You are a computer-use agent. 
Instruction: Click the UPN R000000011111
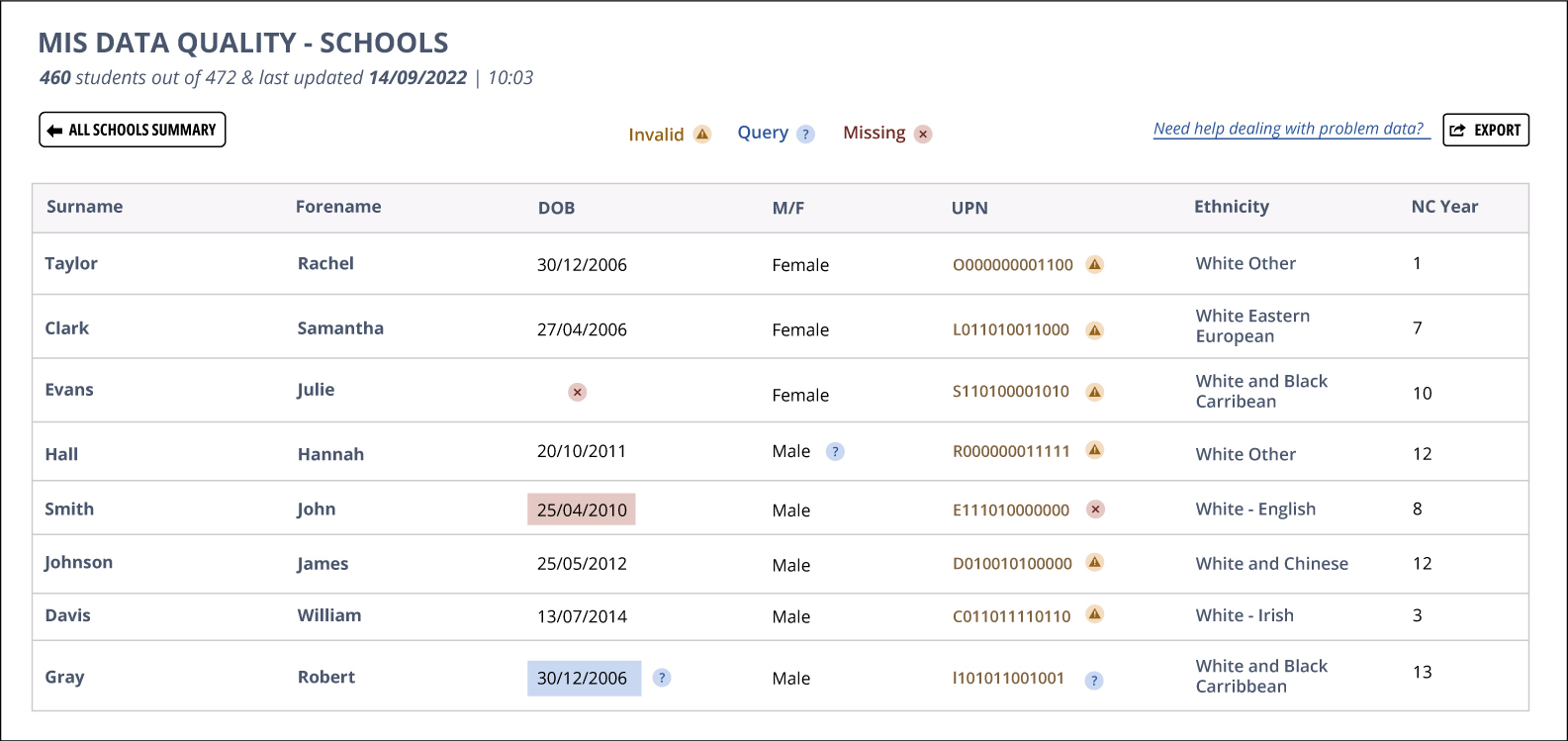1011,451
